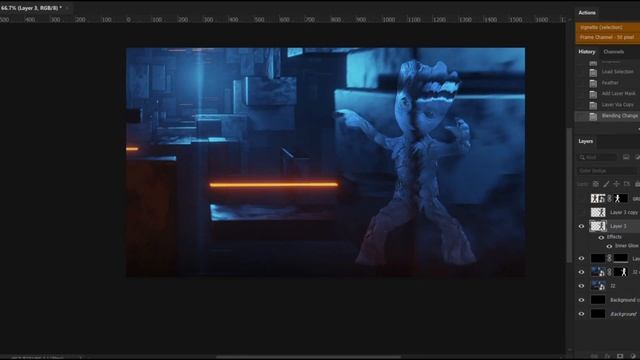640x360 pixels.
Task: Click link icon on top masked layer
Action: pyautogui.click(x=609, y=198)
